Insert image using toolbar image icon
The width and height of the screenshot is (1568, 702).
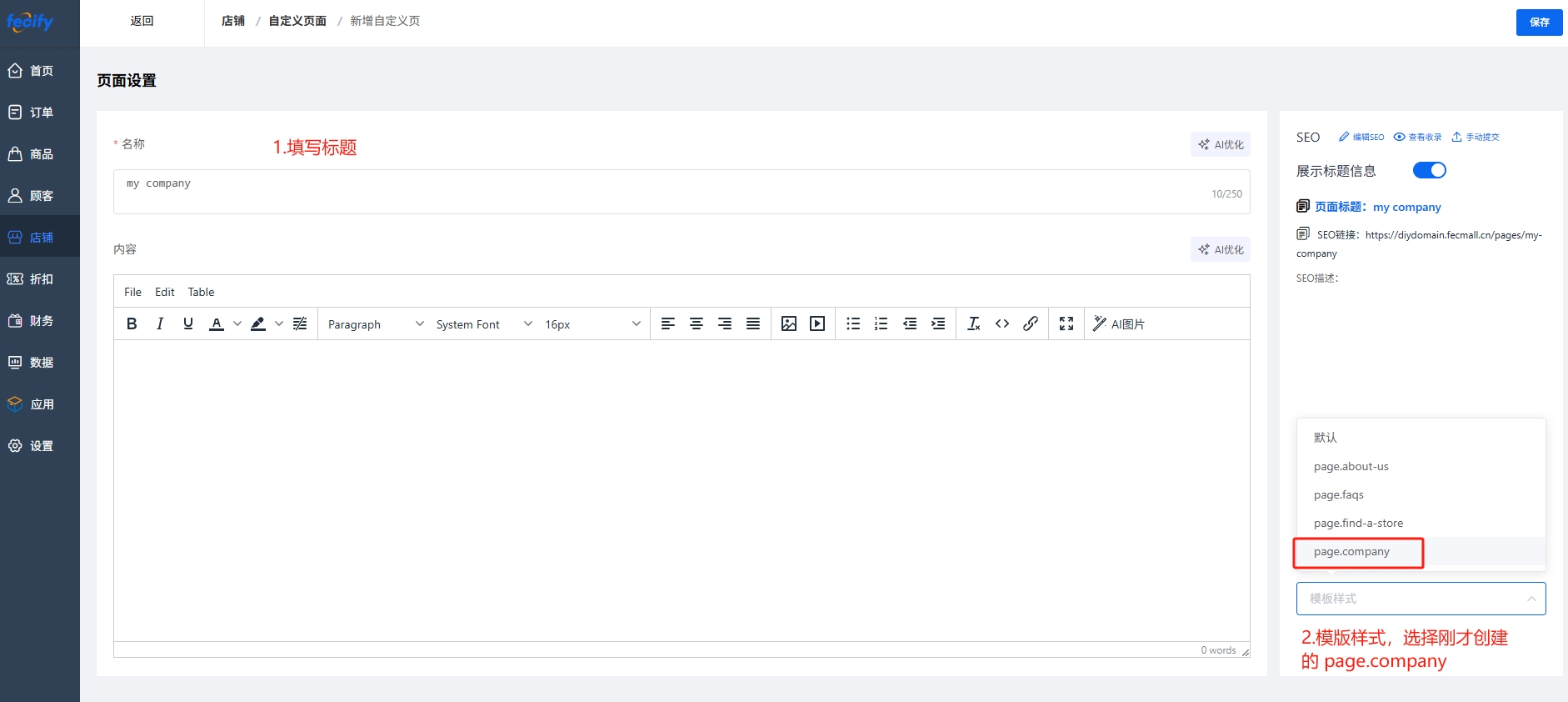pos(788,323)
